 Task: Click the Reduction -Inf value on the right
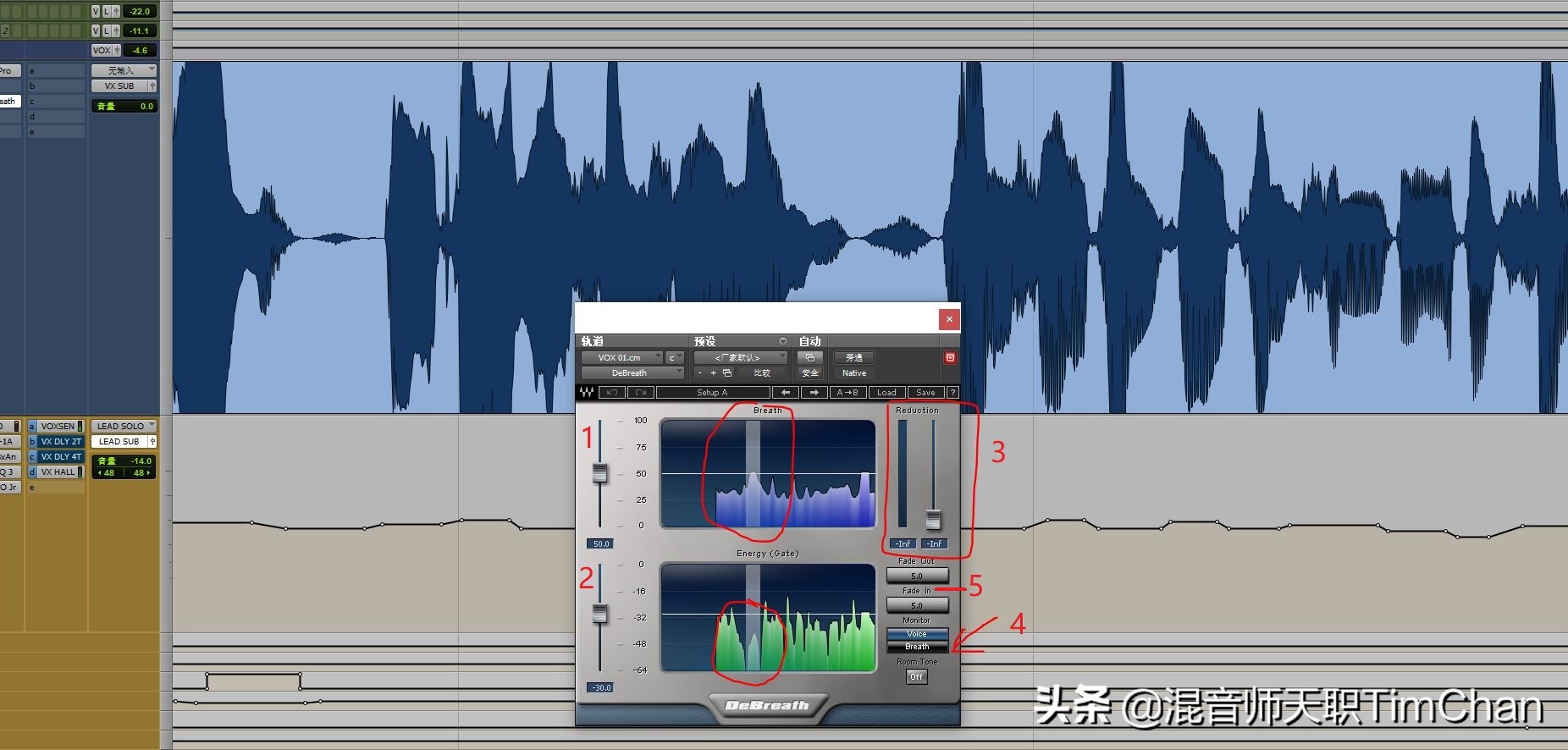point(934,544)
